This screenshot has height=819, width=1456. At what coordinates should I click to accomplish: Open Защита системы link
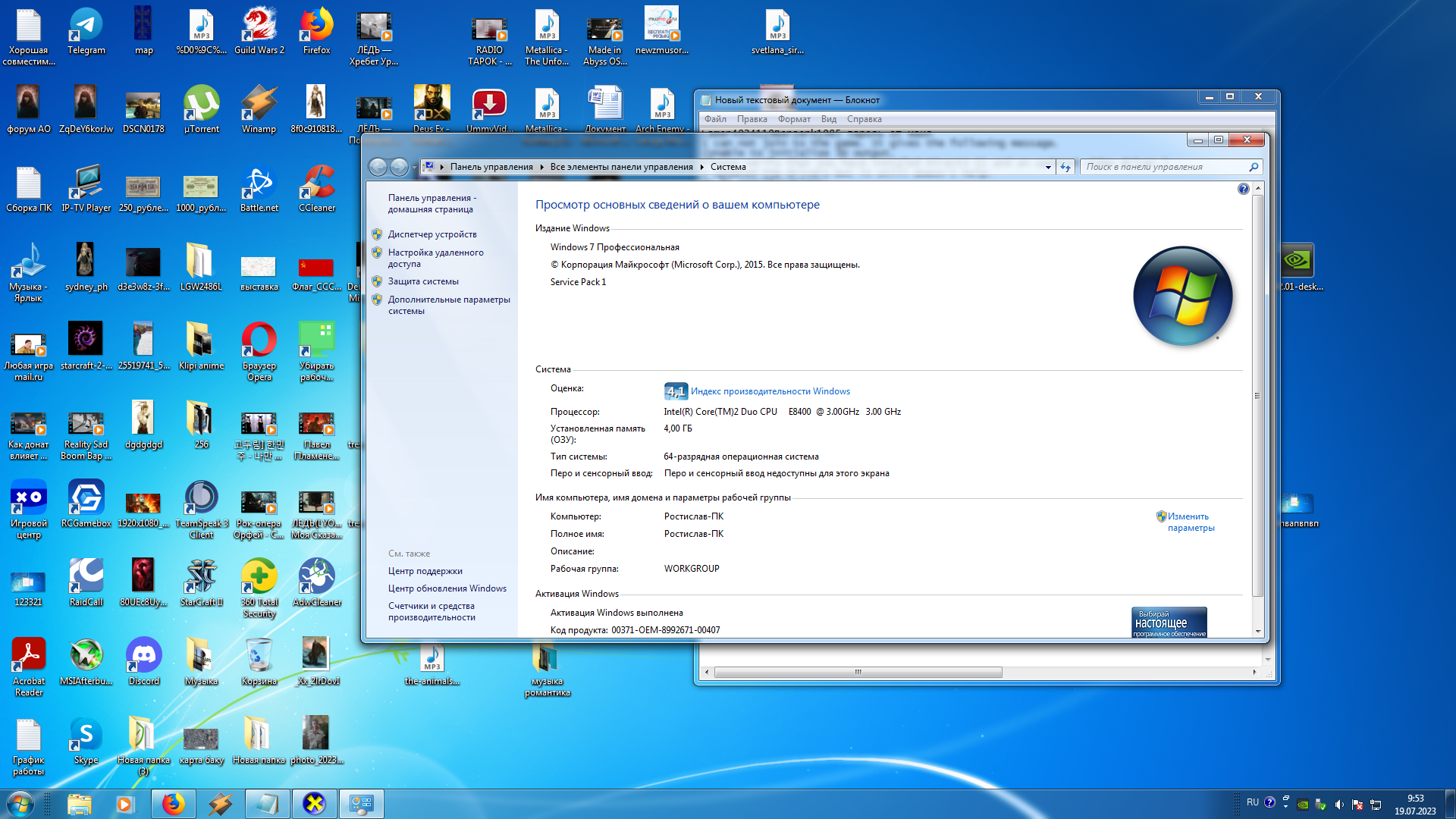click(x=423, y=281)
